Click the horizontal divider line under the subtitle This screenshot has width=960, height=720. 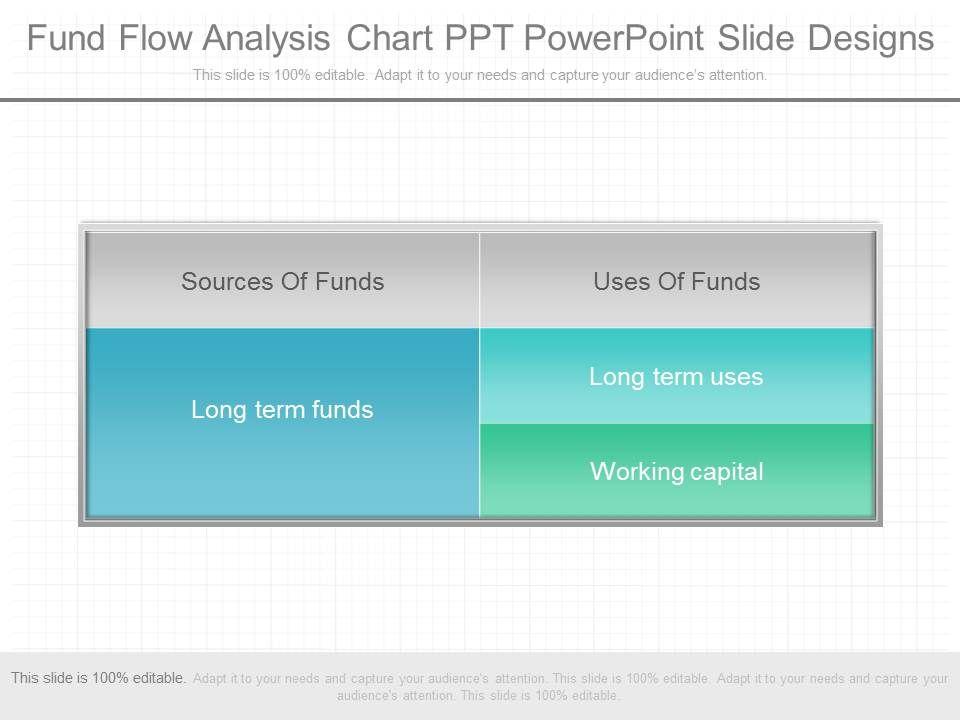(x=480, y=100)
